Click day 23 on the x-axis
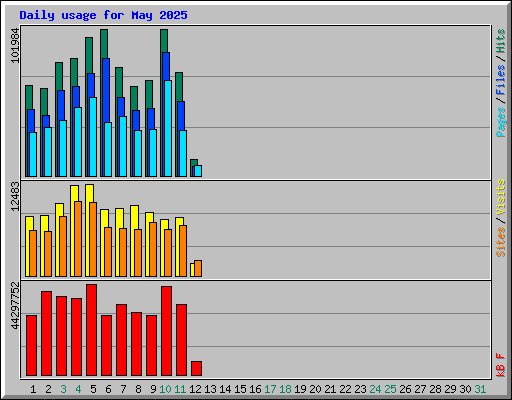The image size is (512, 400). coord(360,389)
